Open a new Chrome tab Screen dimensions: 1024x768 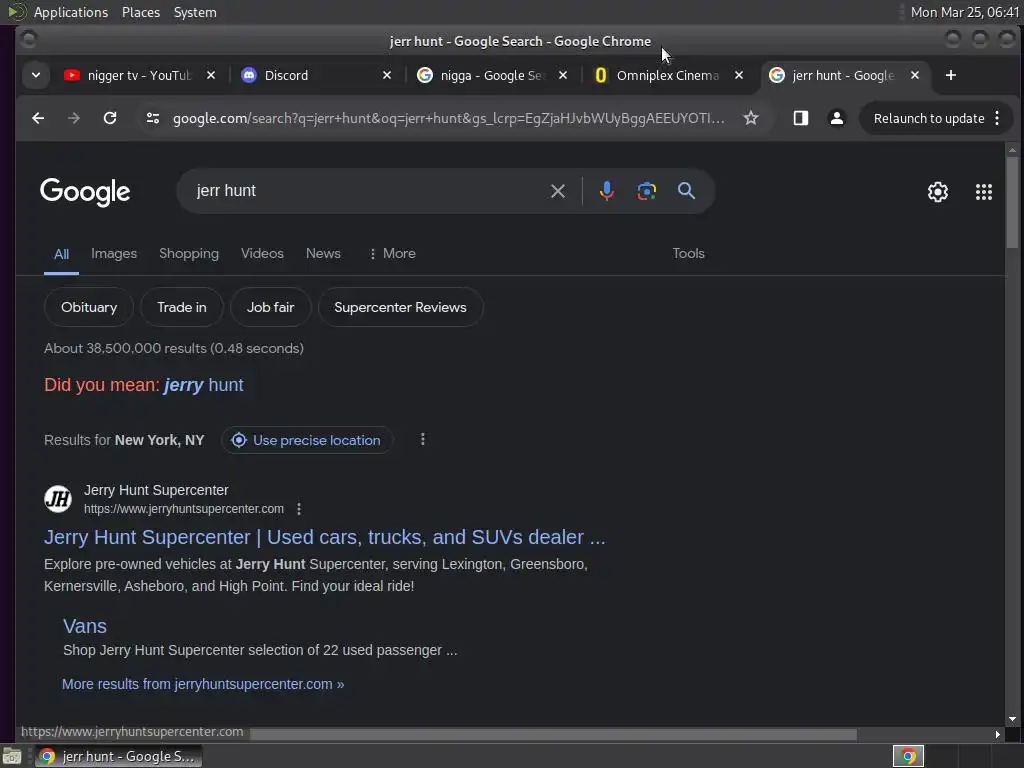951,75
